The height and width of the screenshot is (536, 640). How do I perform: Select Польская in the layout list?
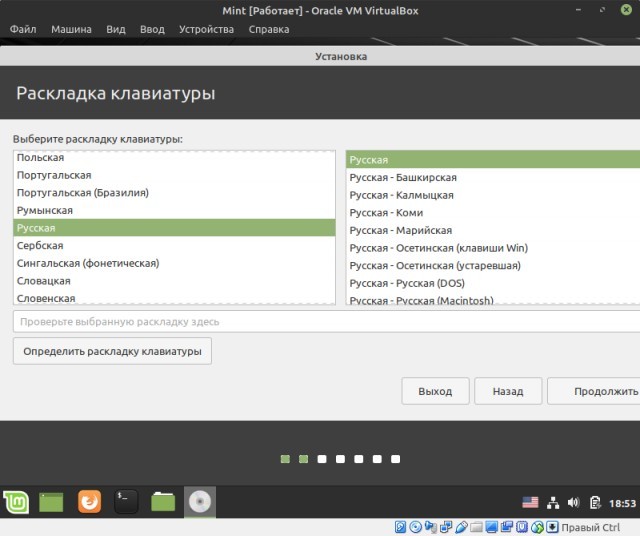click(x=174, y=158)
